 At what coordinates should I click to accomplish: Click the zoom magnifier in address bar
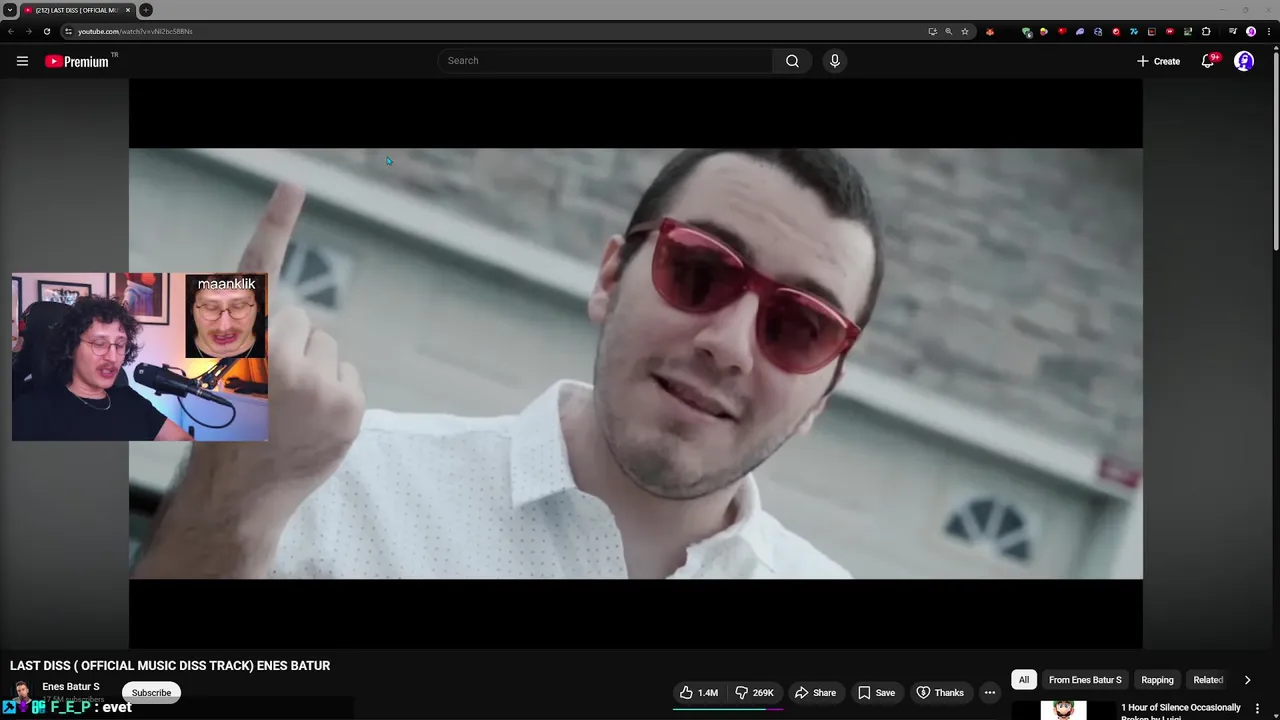tap(949, 31)
